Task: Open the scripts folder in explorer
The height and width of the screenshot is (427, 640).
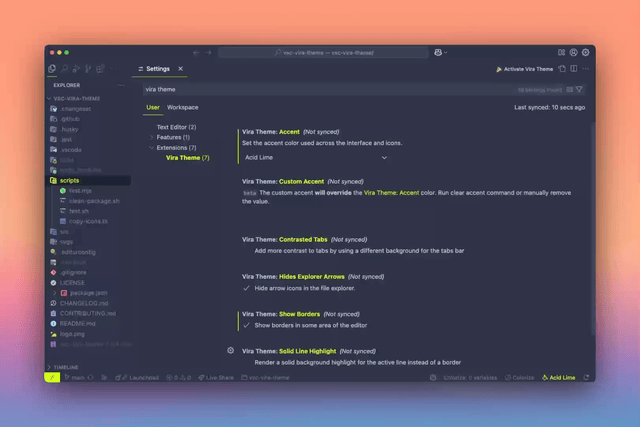Action: pos(88,180)
